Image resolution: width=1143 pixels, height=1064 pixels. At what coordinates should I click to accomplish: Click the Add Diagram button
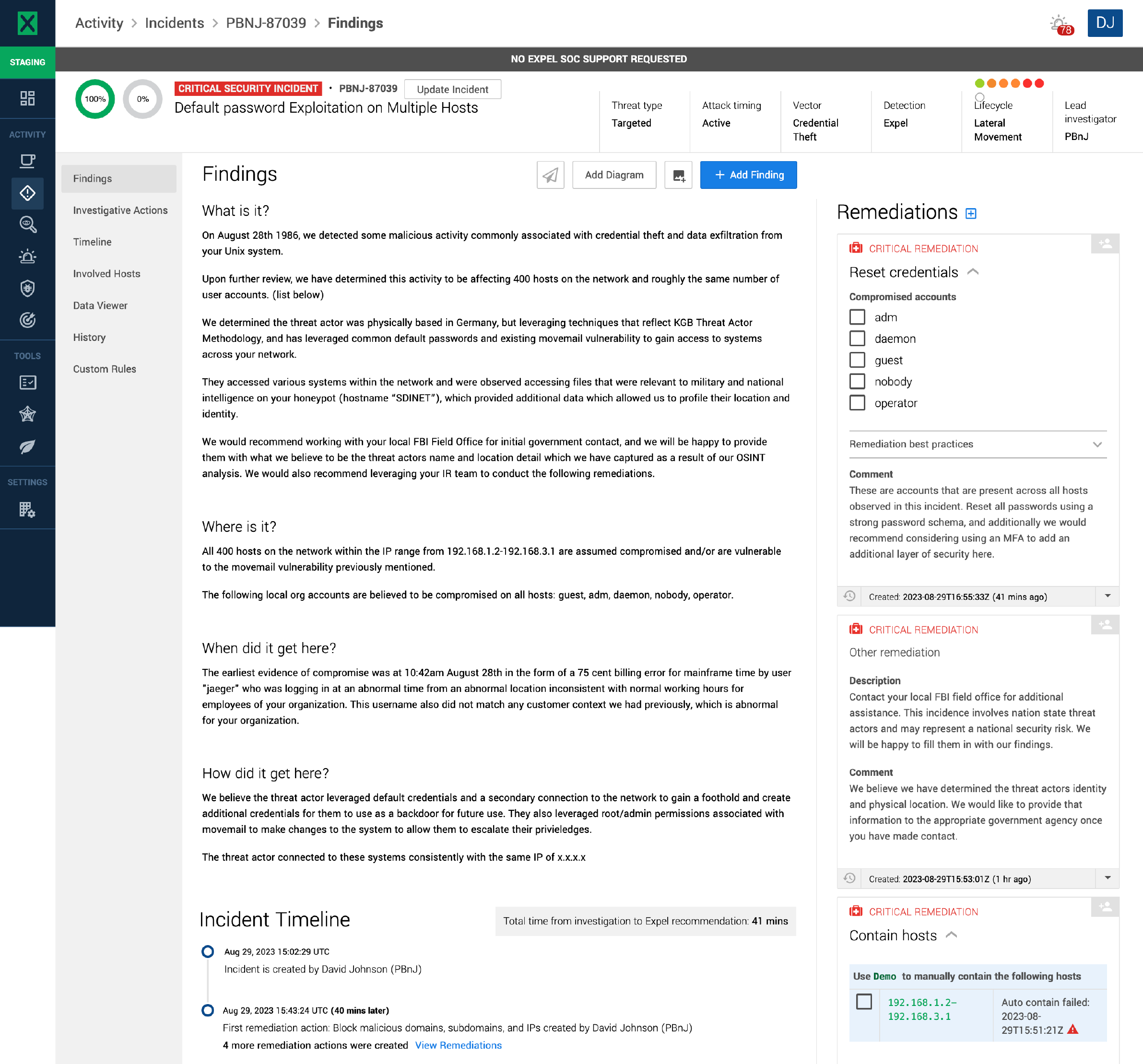pos(614,175)
